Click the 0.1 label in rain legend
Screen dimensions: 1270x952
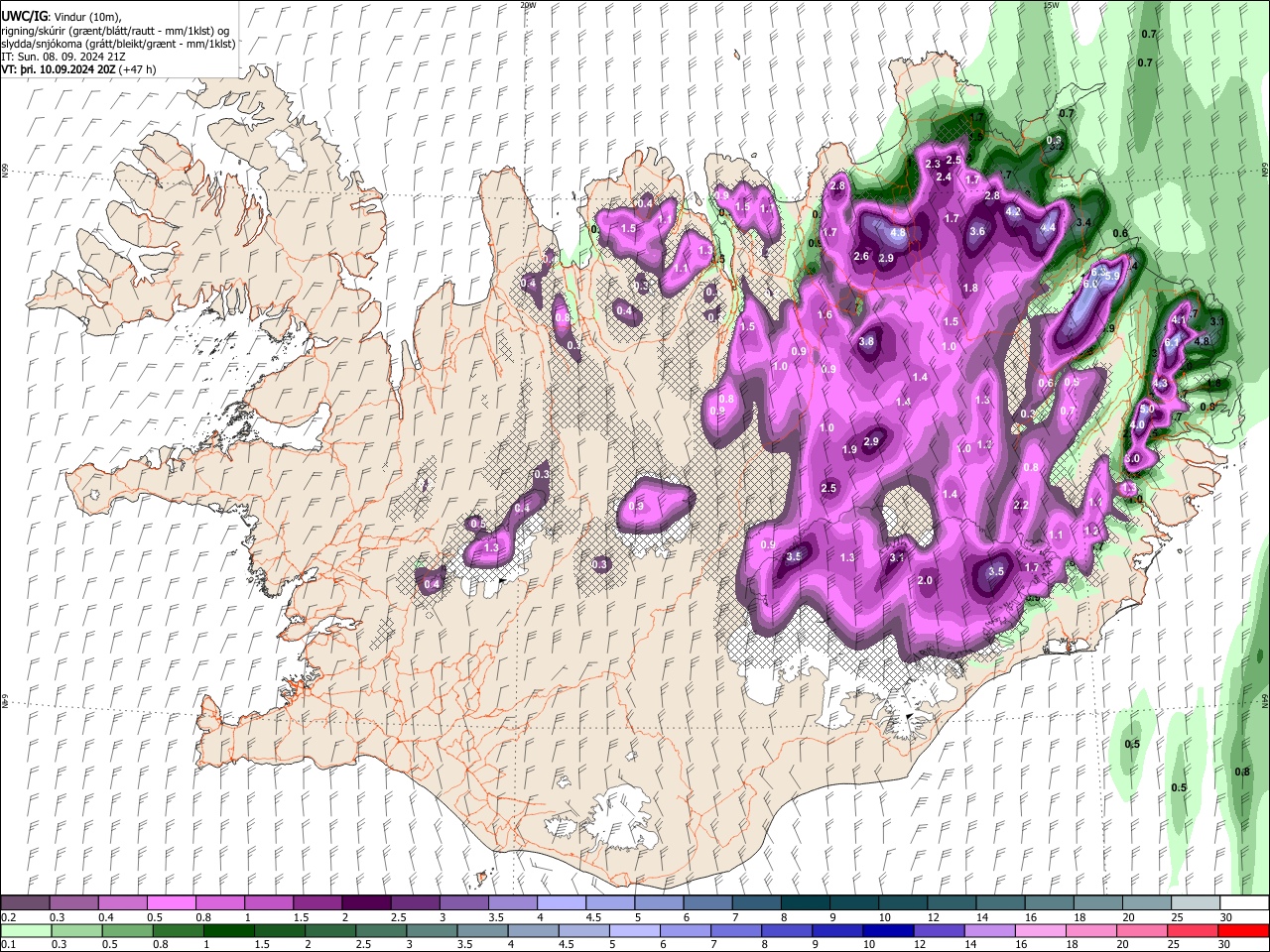click(x=8, y=945)
